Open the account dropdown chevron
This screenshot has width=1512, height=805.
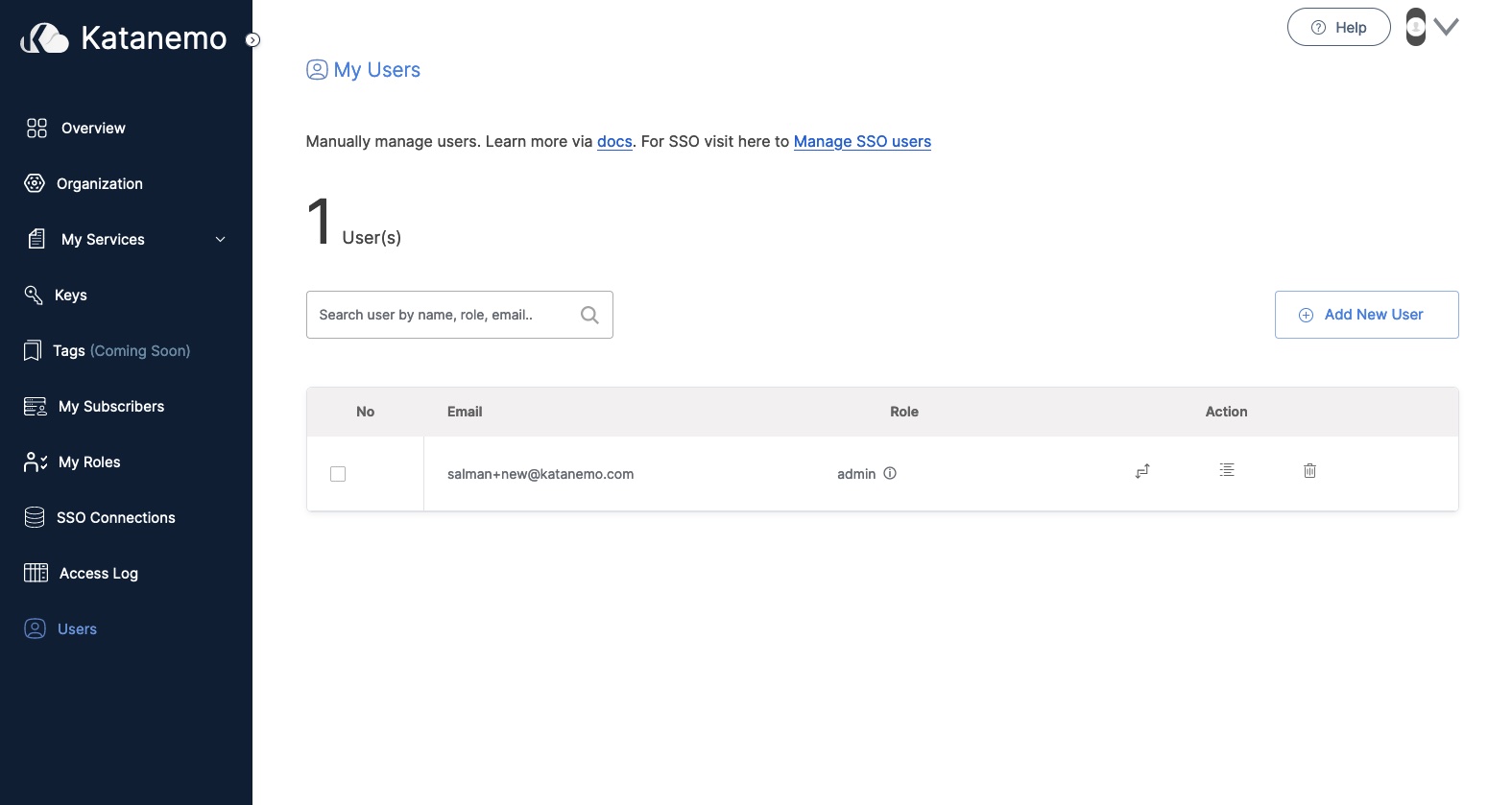point(1446,27)
